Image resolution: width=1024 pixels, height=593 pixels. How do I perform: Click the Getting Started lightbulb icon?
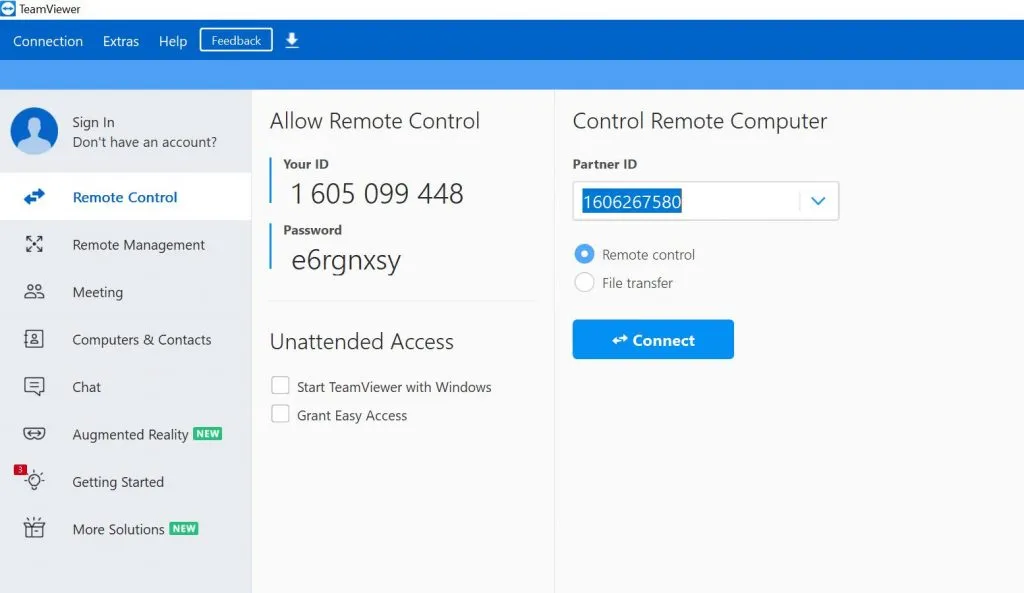pos(35,481)
